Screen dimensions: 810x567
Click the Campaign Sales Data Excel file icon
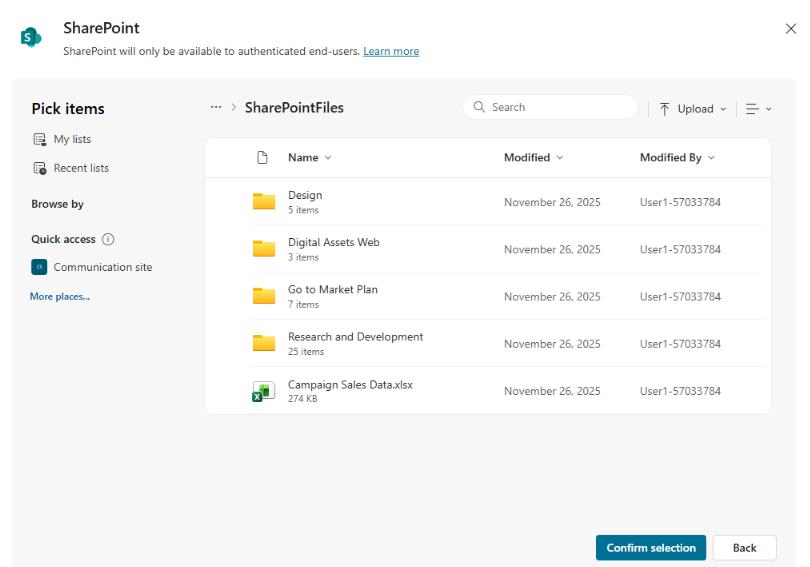click(264, 392)
